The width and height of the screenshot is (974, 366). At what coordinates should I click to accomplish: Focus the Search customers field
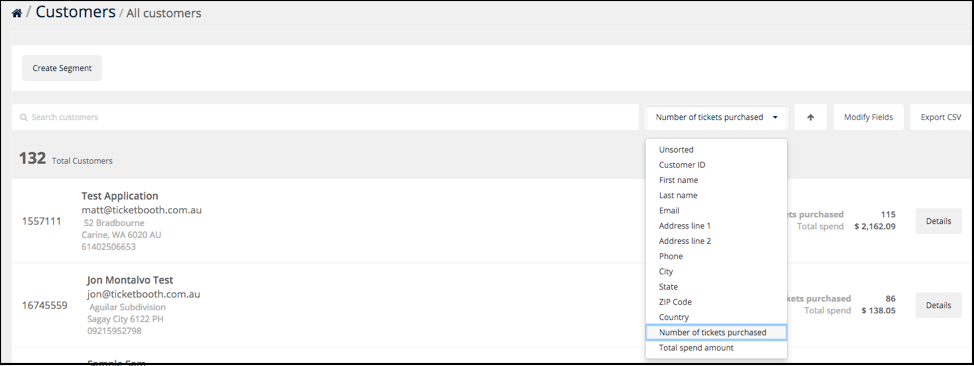pyautogui.click(x=325, y=117)
